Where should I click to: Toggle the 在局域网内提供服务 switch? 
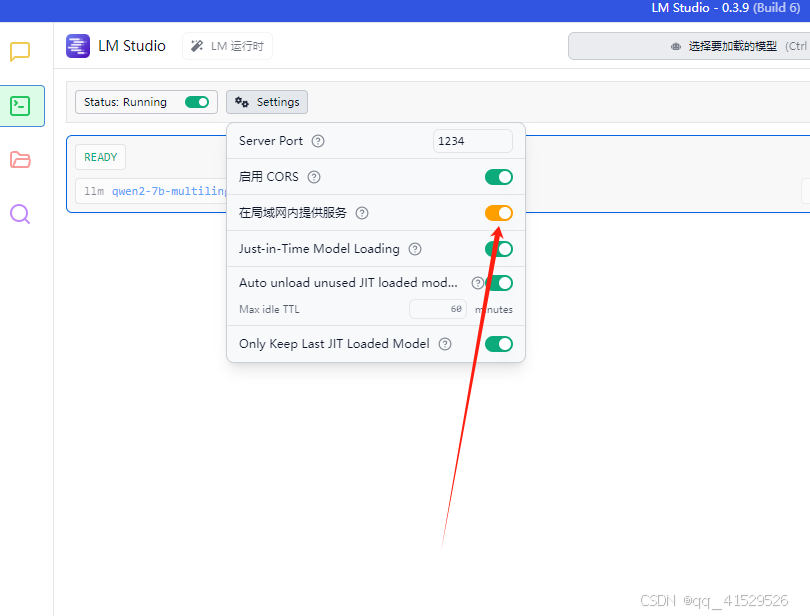coord(499,213)
